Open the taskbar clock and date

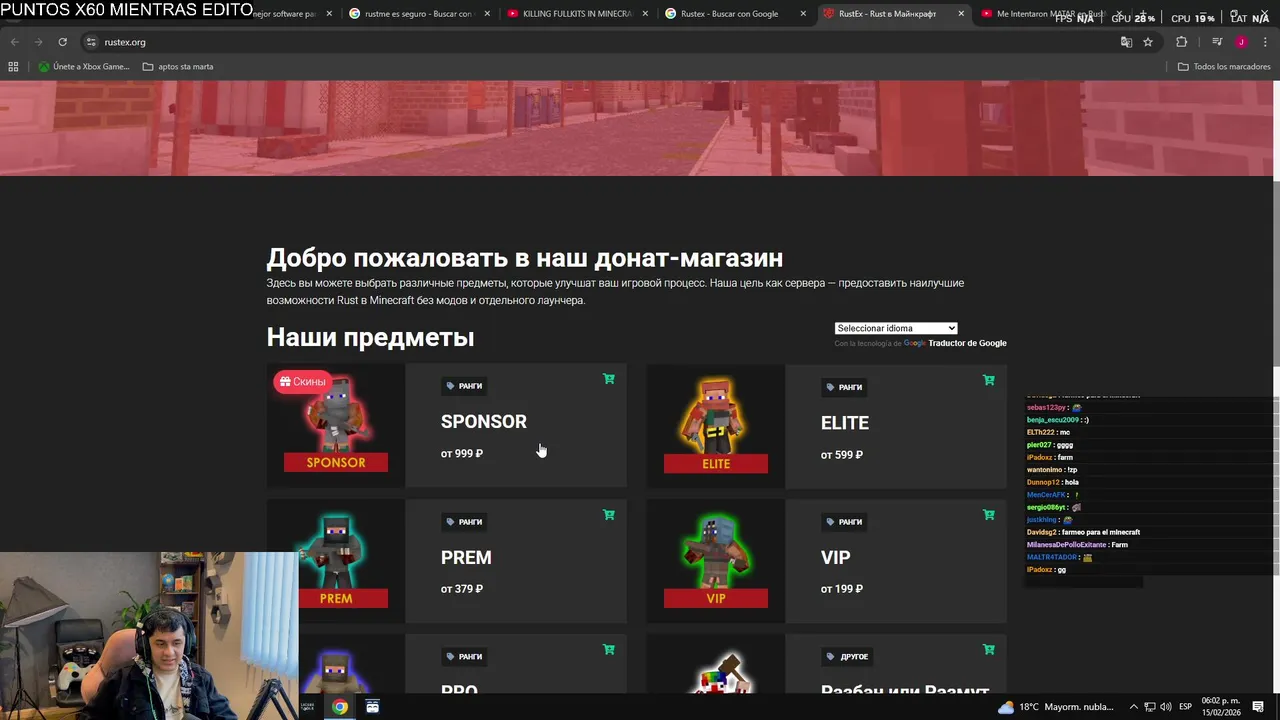tap(1220, 707)
